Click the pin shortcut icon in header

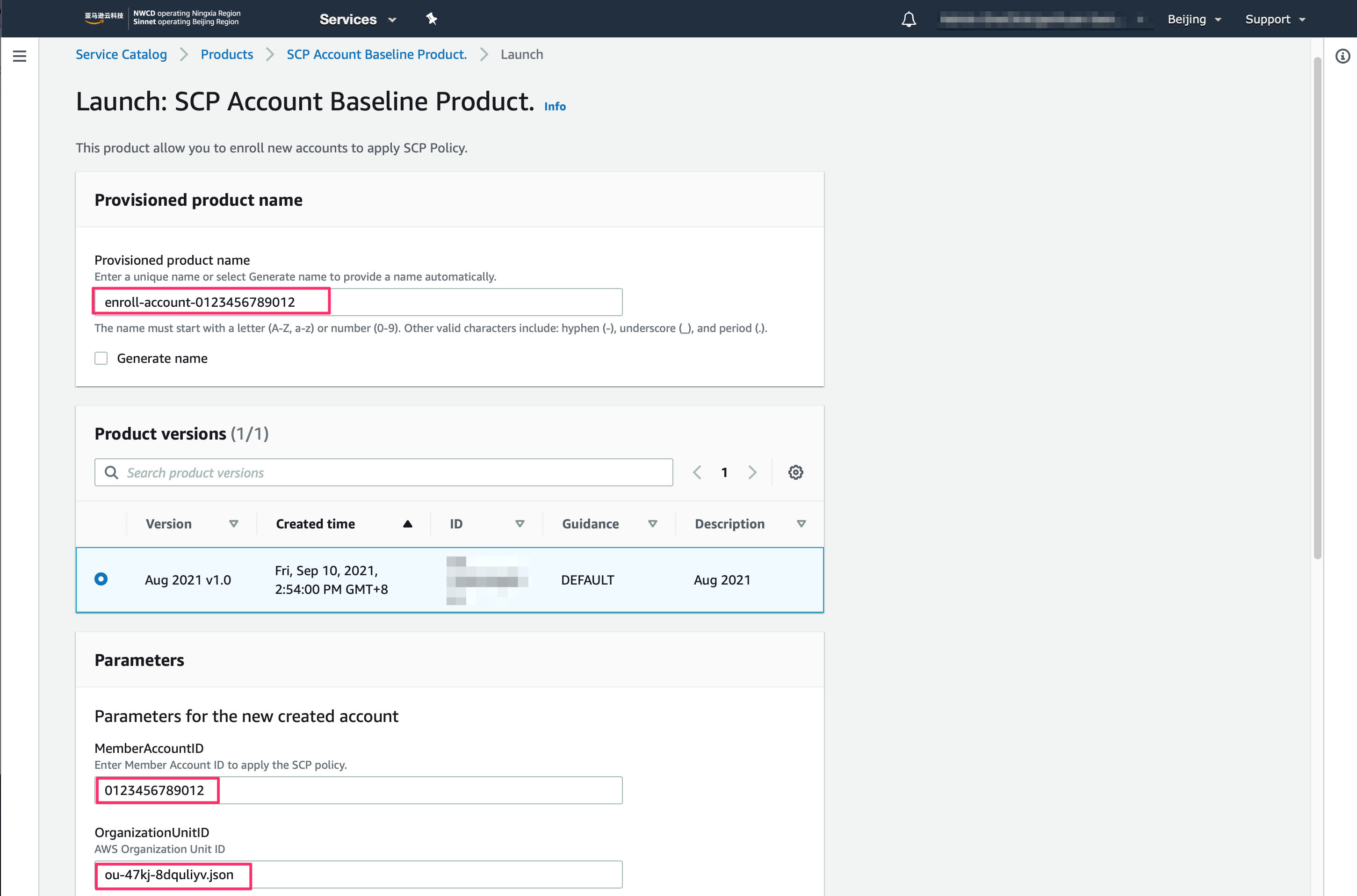point(432,20)
